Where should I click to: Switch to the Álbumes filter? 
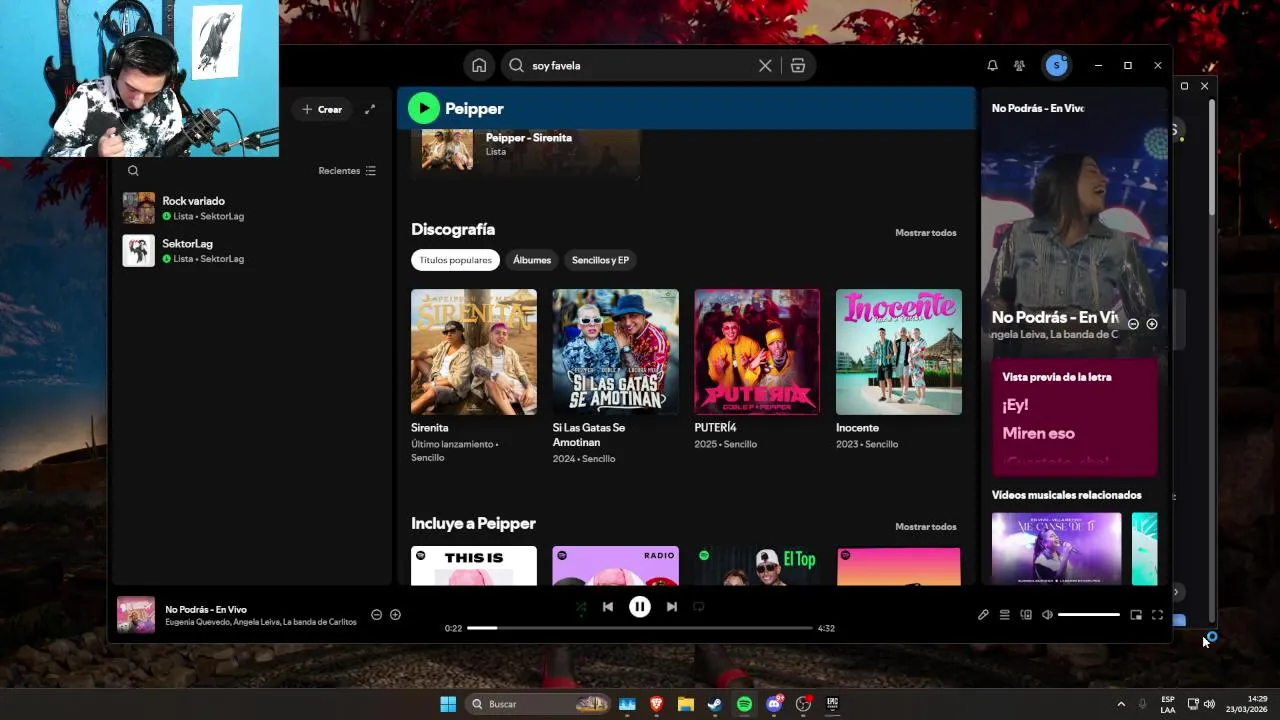[532, 260]
